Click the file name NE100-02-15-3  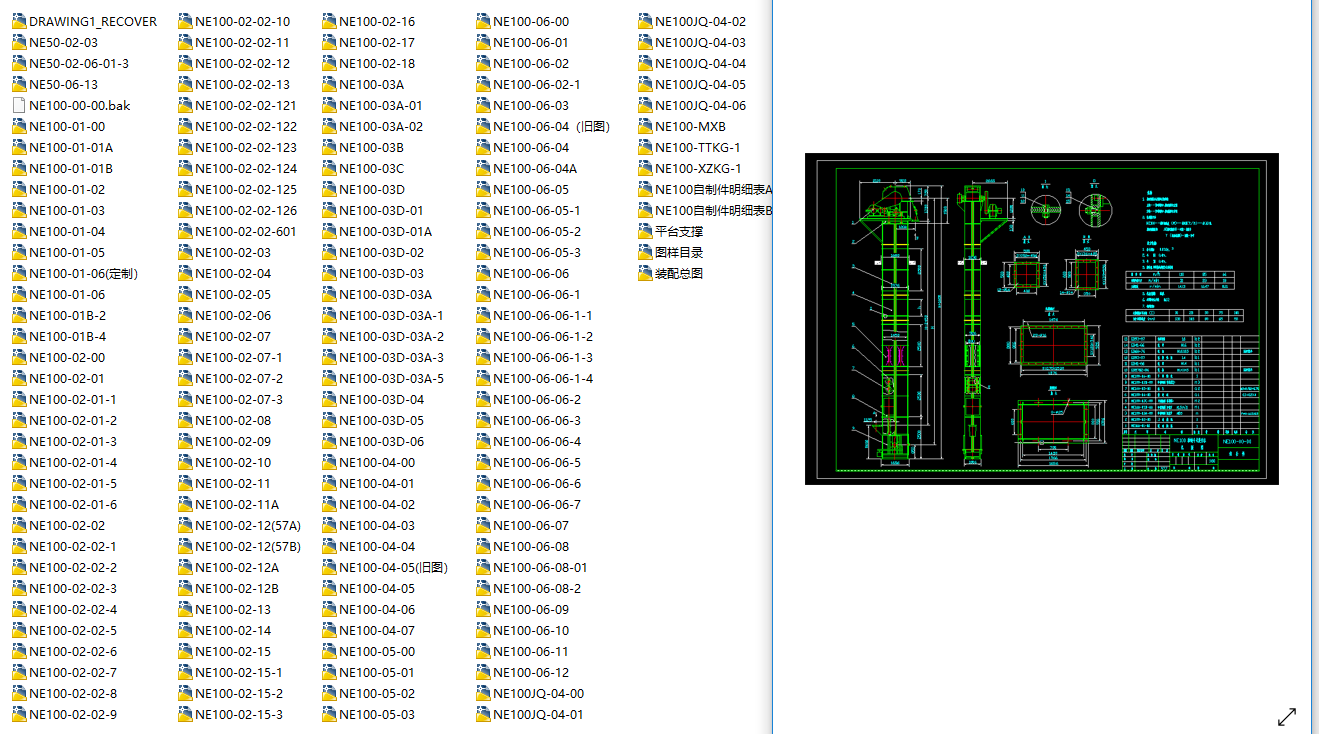coord(239,714)
